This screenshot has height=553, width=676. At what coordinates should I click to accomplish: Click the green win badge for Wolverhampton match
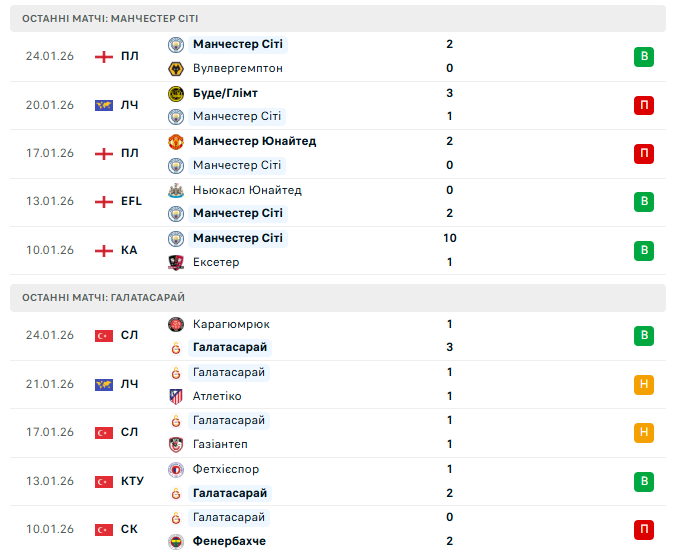coord(644,56)
